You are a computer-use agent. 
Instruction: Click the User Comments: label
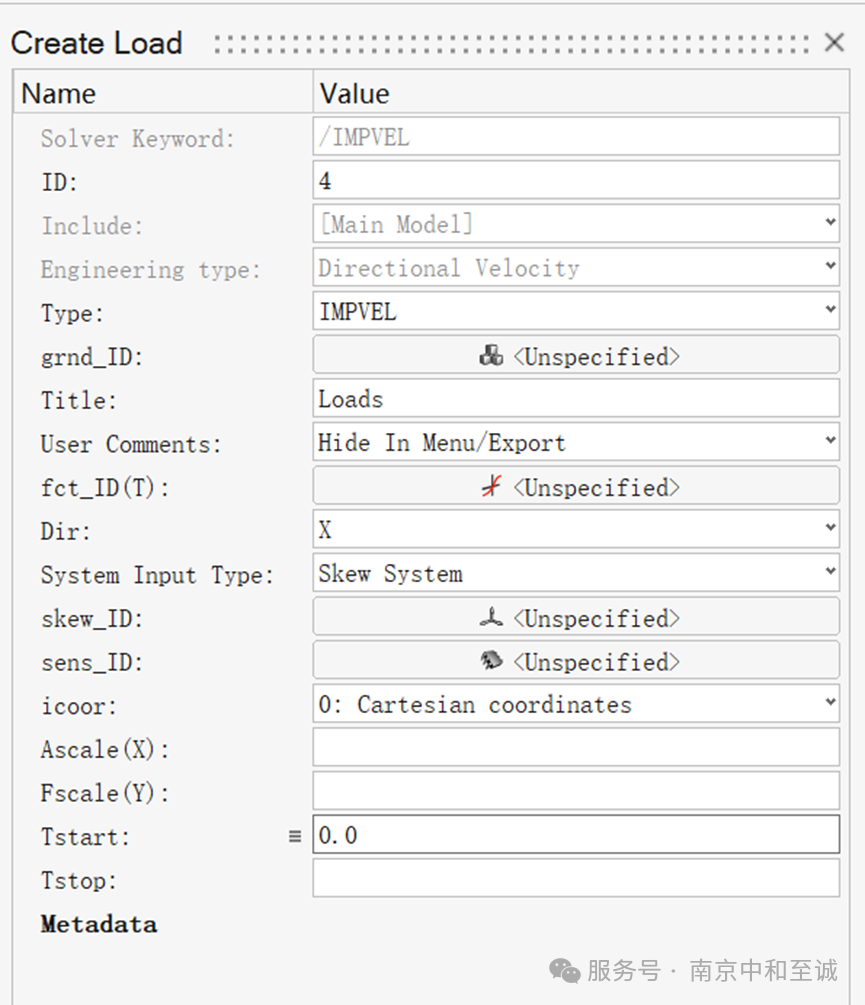pos(131,444)
